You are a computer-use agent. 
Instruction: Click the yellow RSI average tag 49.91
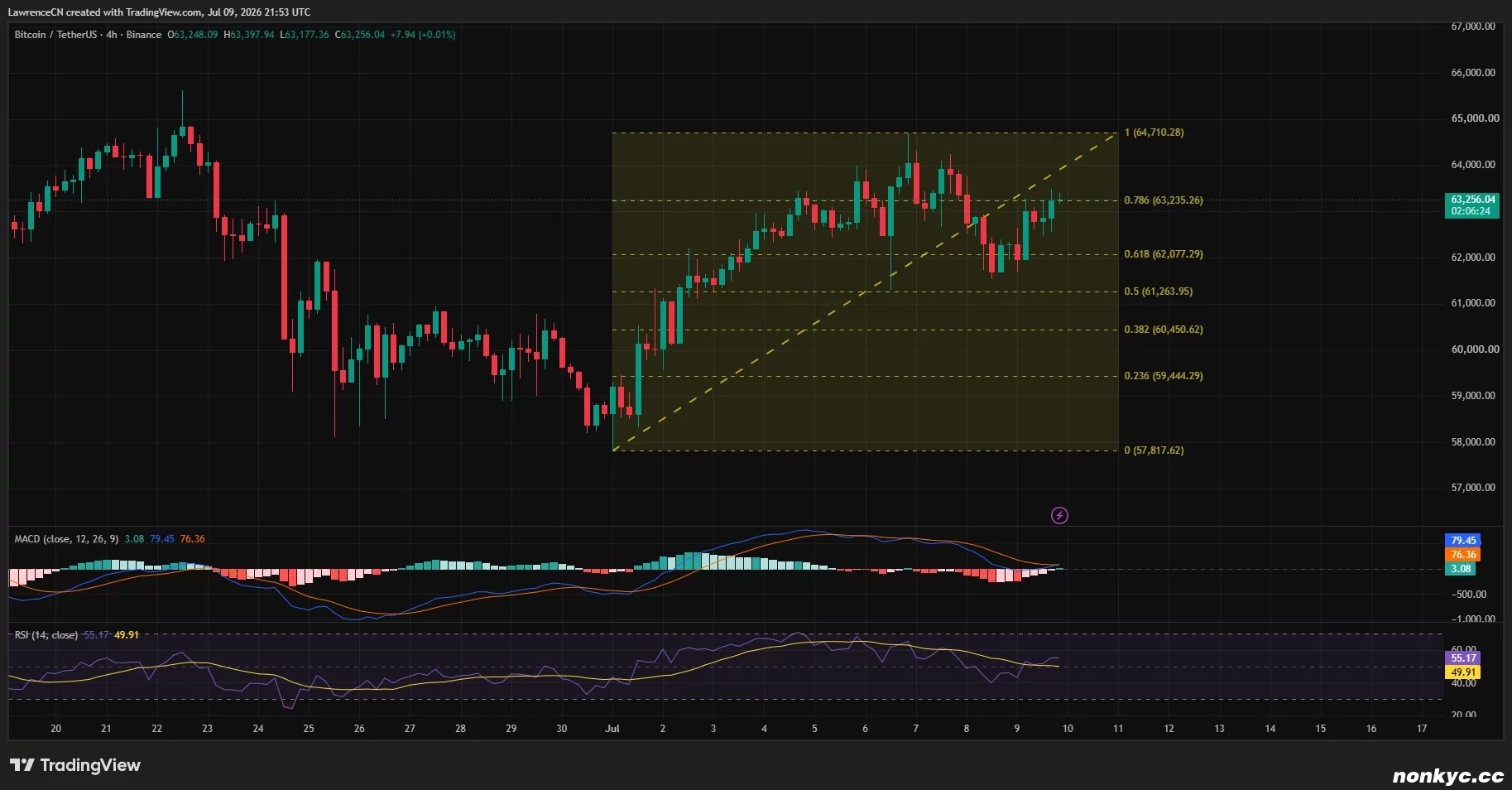pos(1462,672)
